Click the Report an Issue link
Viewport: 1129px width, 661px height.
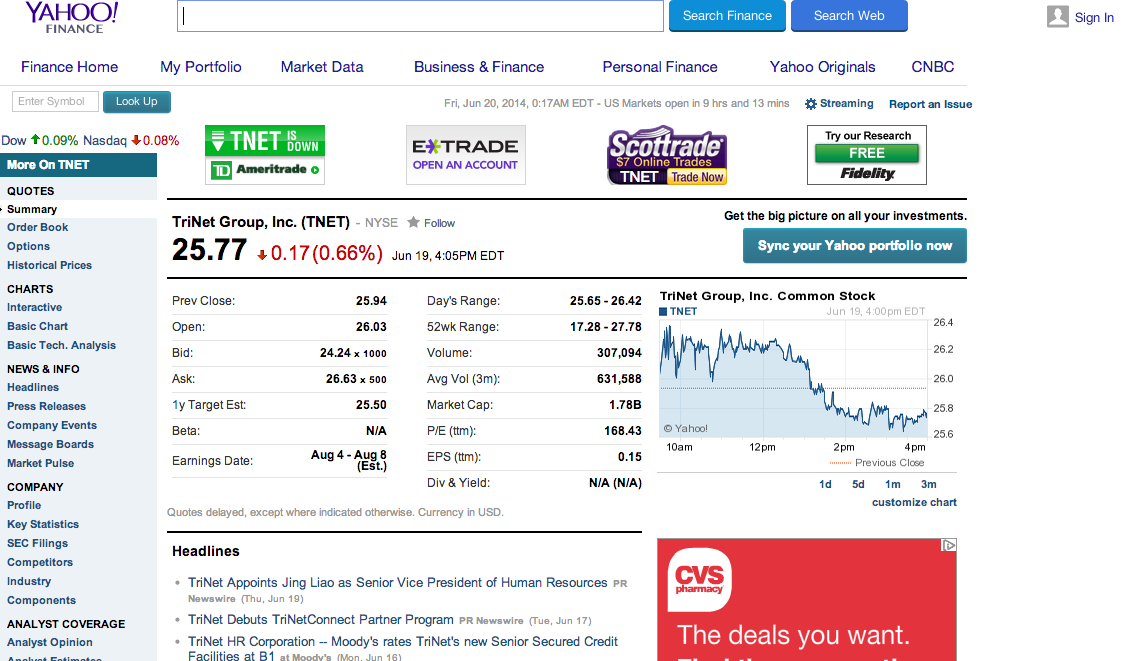(930, 104)
